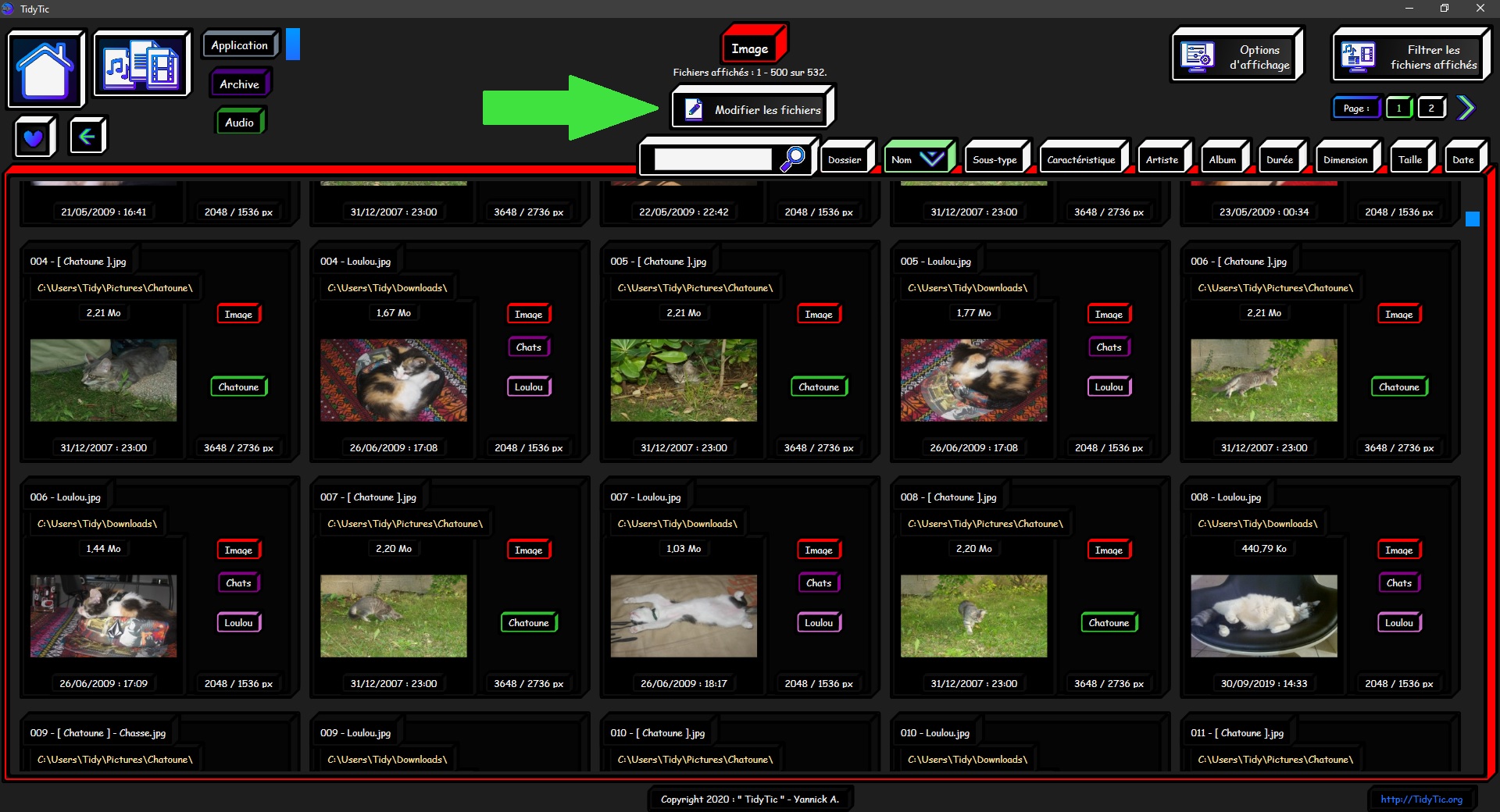The height and width of the screenshot is (812, 1500).
Task: Select the Audio category
Action: pos(239,122)
